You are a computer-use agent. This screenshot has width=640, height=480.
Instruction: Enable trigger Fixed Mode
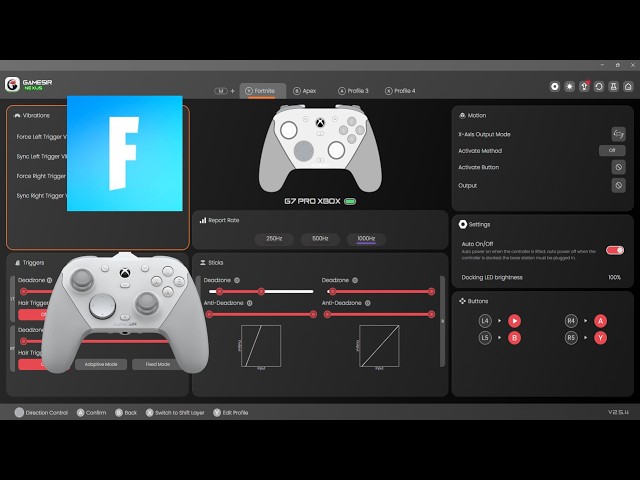[x=158, y=364]
